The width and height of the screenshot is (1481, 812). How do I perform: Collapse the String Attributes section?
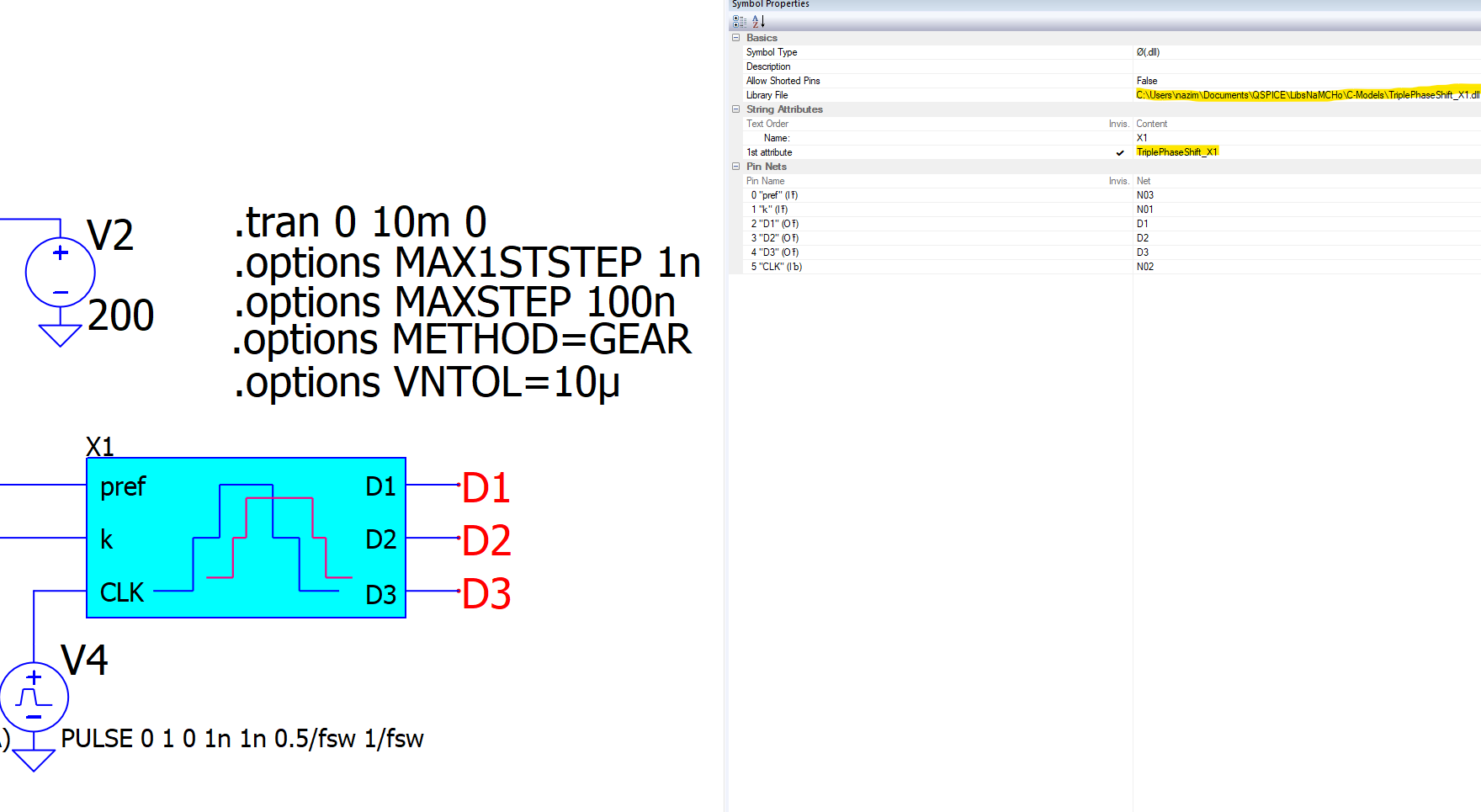pyautogui.click(x=736, y=109)
